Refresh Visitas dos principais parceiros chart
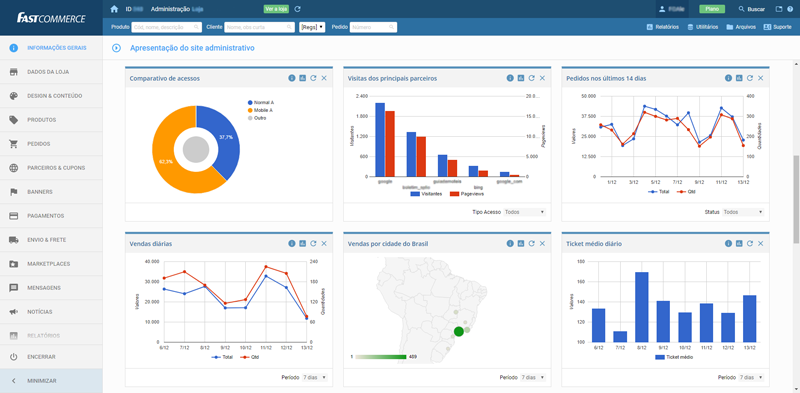Viewport: 800px width, 393px height. tap(531, 78)
